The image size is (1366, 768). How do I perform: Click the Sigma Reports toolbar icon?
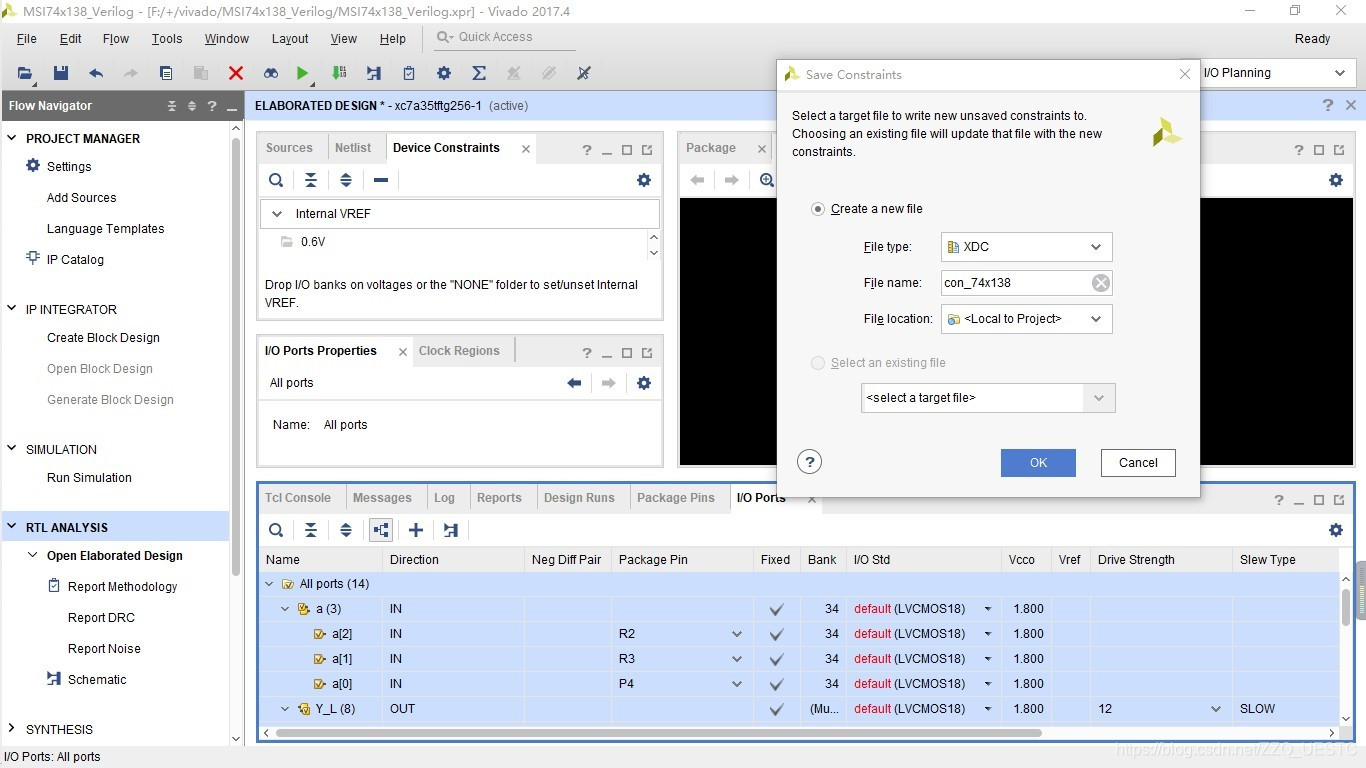(x=479, y=73)
